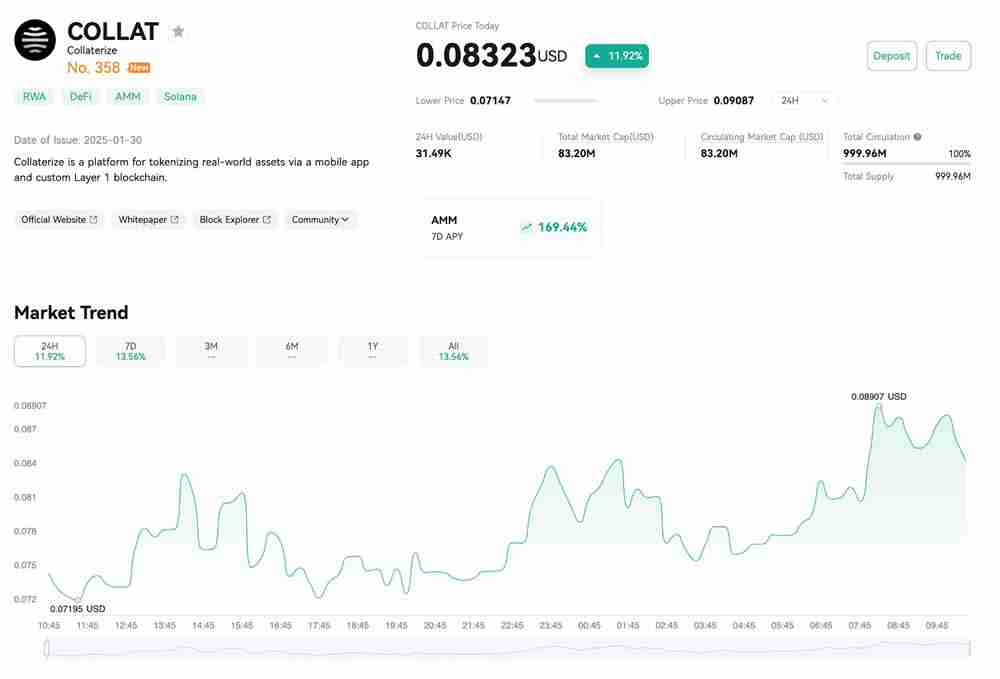Viewport: 1000px width, 679px height.
Task: Open the 24H price range dropdown
Action: coord(804,101)
